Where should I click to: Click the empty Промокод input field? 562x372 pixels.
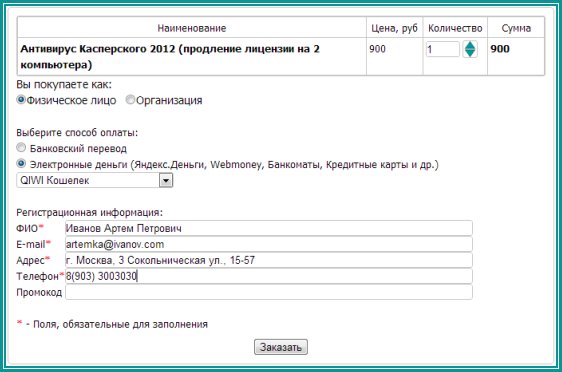[268, 292]
